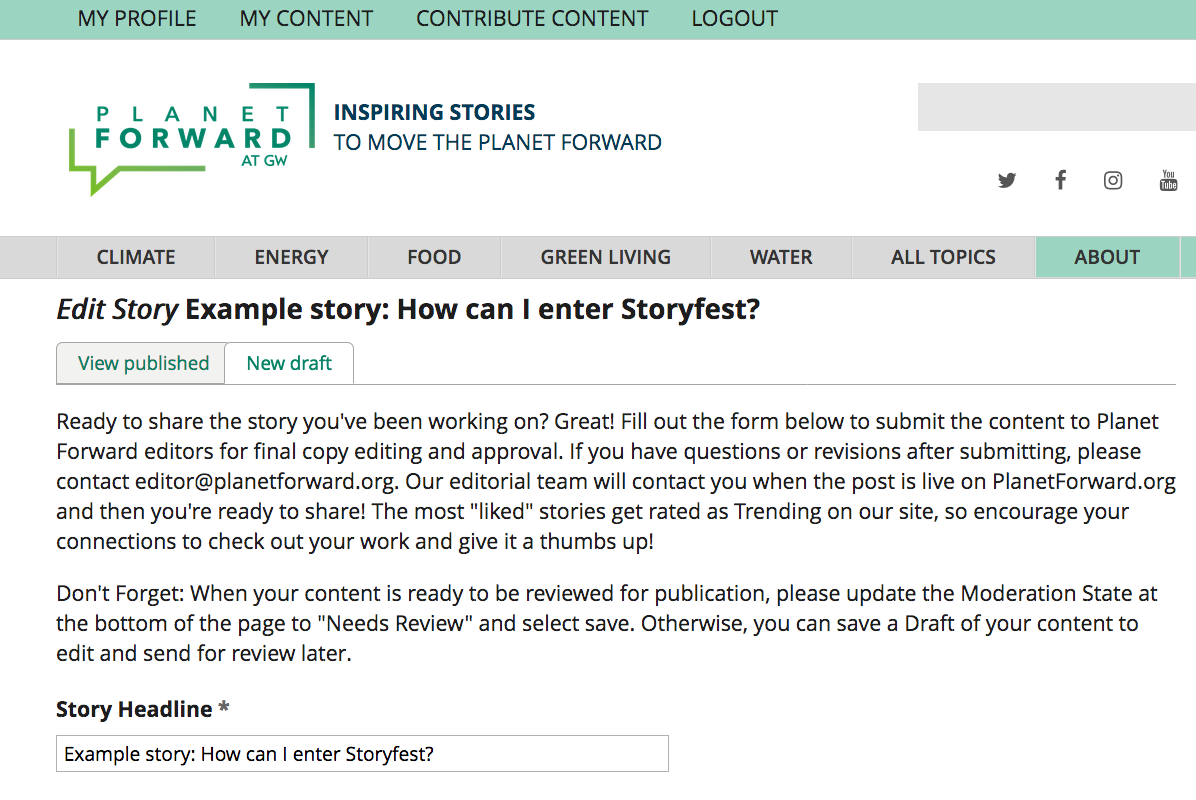Open the Twitter social icon
The height and width of the screenshot is (800, 1196).
coord(1007,181)
